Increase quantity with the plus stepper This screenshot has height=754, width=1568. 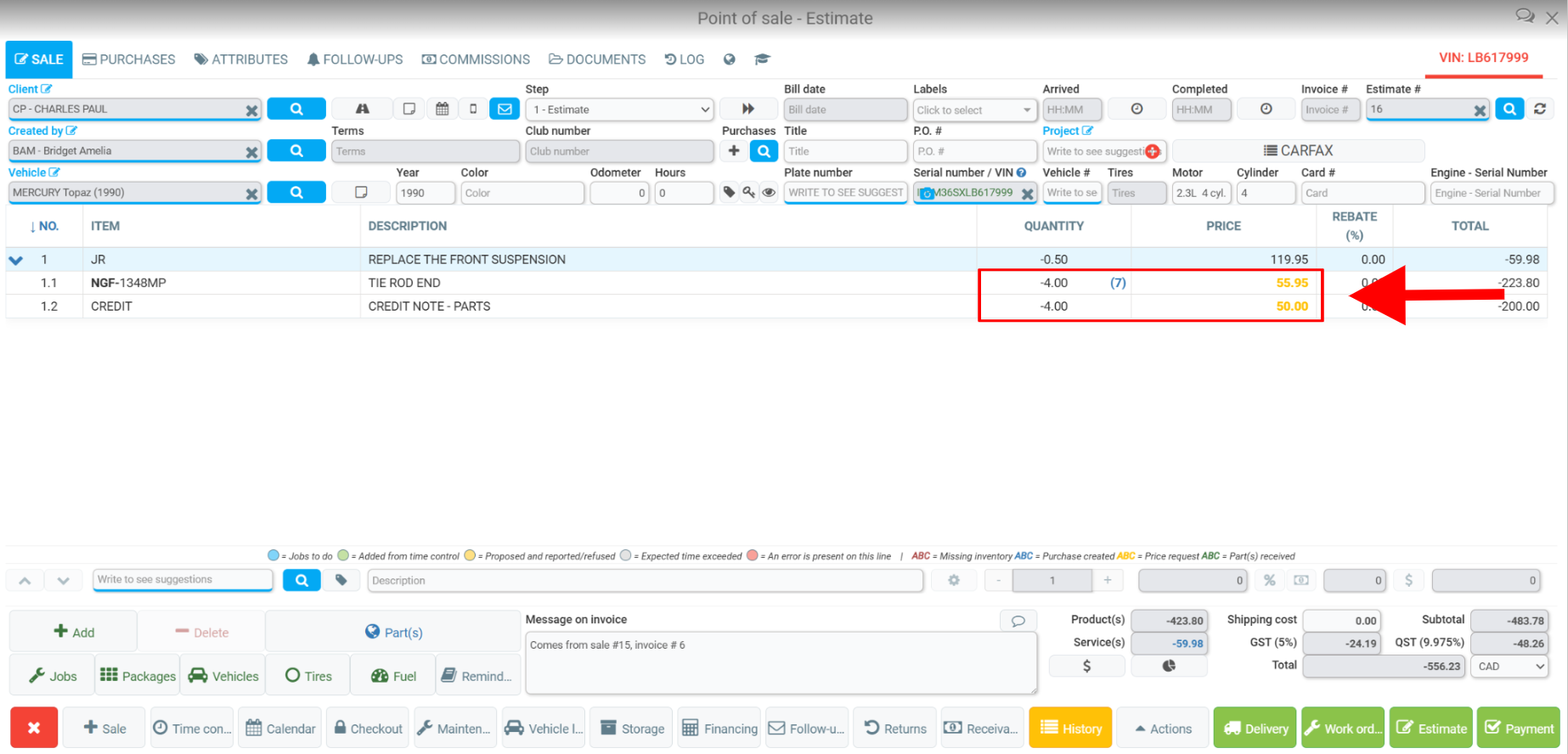tap(1107, 580)
